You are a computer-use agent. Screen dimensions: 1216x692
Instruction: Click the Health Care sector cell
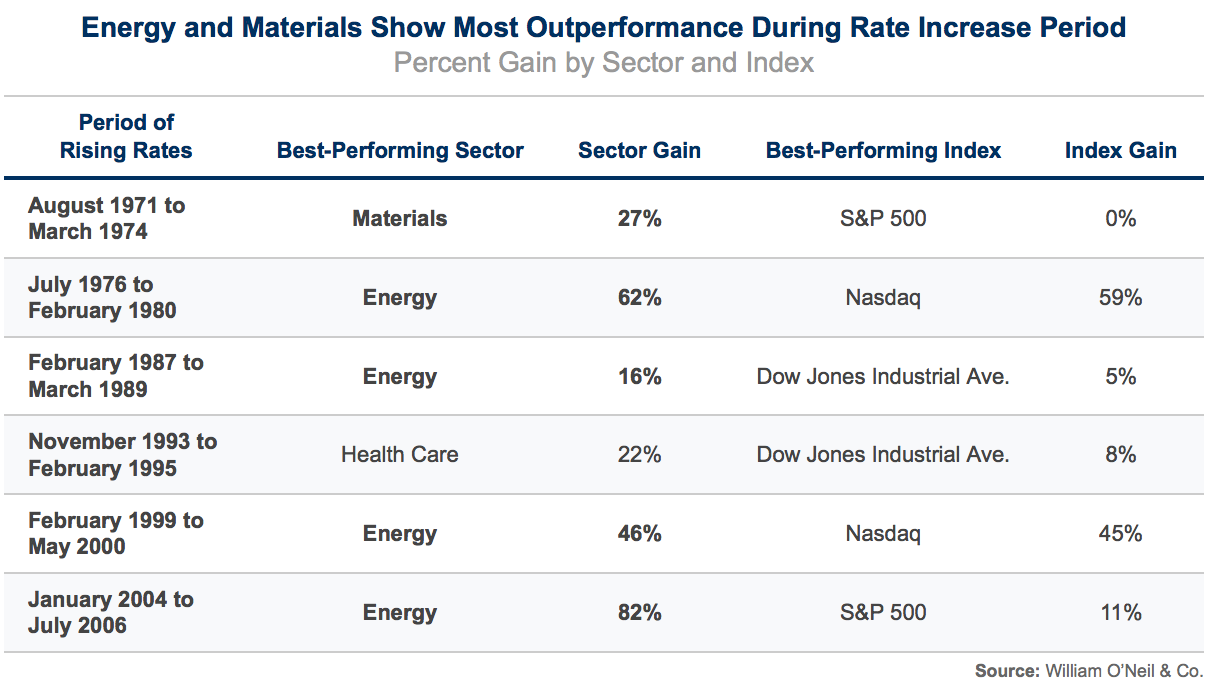400,455
